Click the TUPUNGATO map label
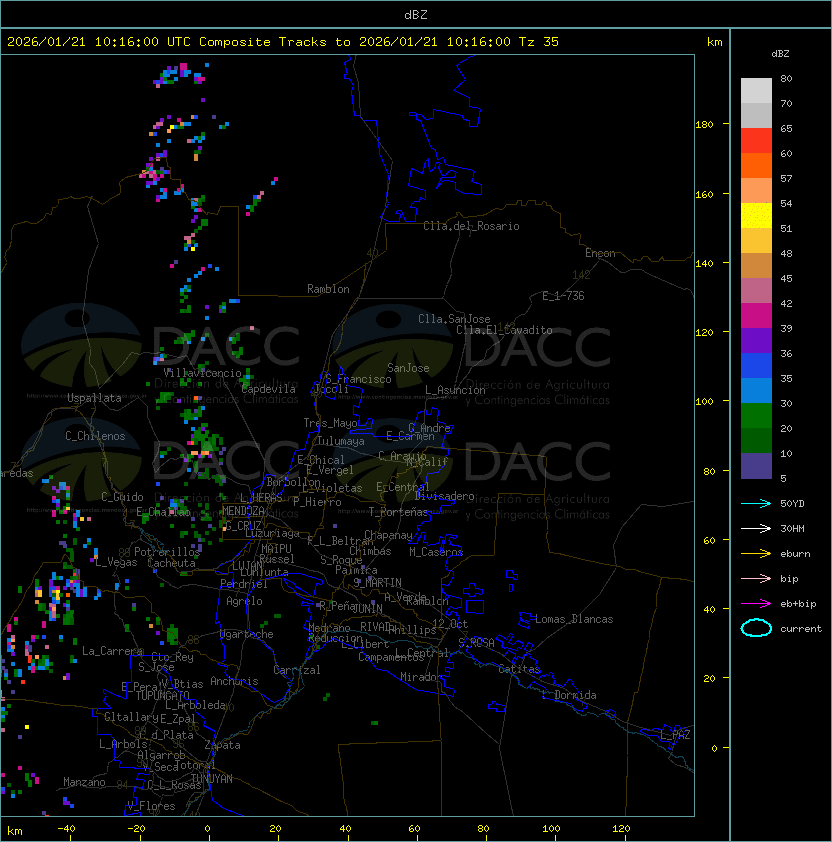The image size is (832, 842). [162, 695]
